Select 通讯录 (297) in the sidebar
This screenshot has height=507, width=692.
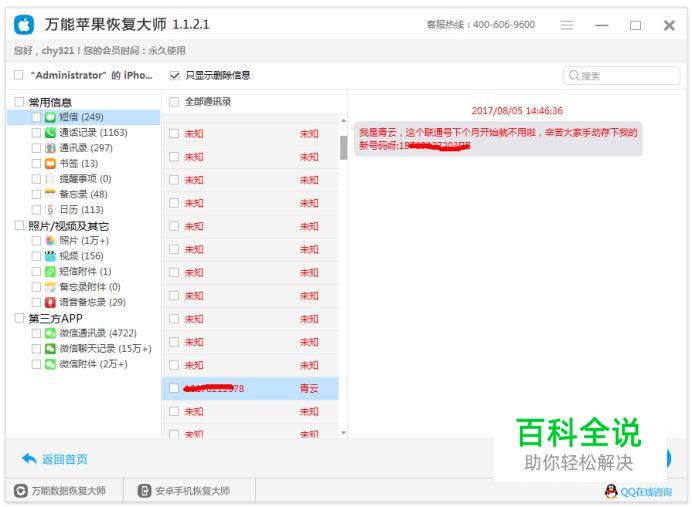coord(86,148)
